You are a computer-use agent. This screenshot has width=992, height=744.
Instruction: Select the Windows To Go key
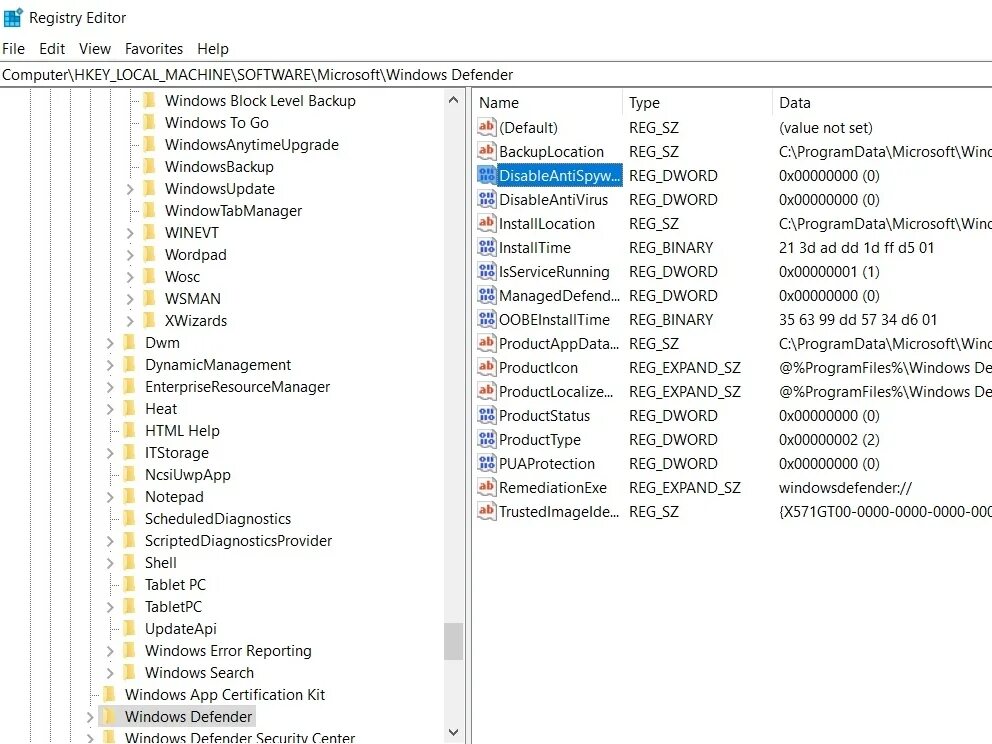tap(216, 123)
